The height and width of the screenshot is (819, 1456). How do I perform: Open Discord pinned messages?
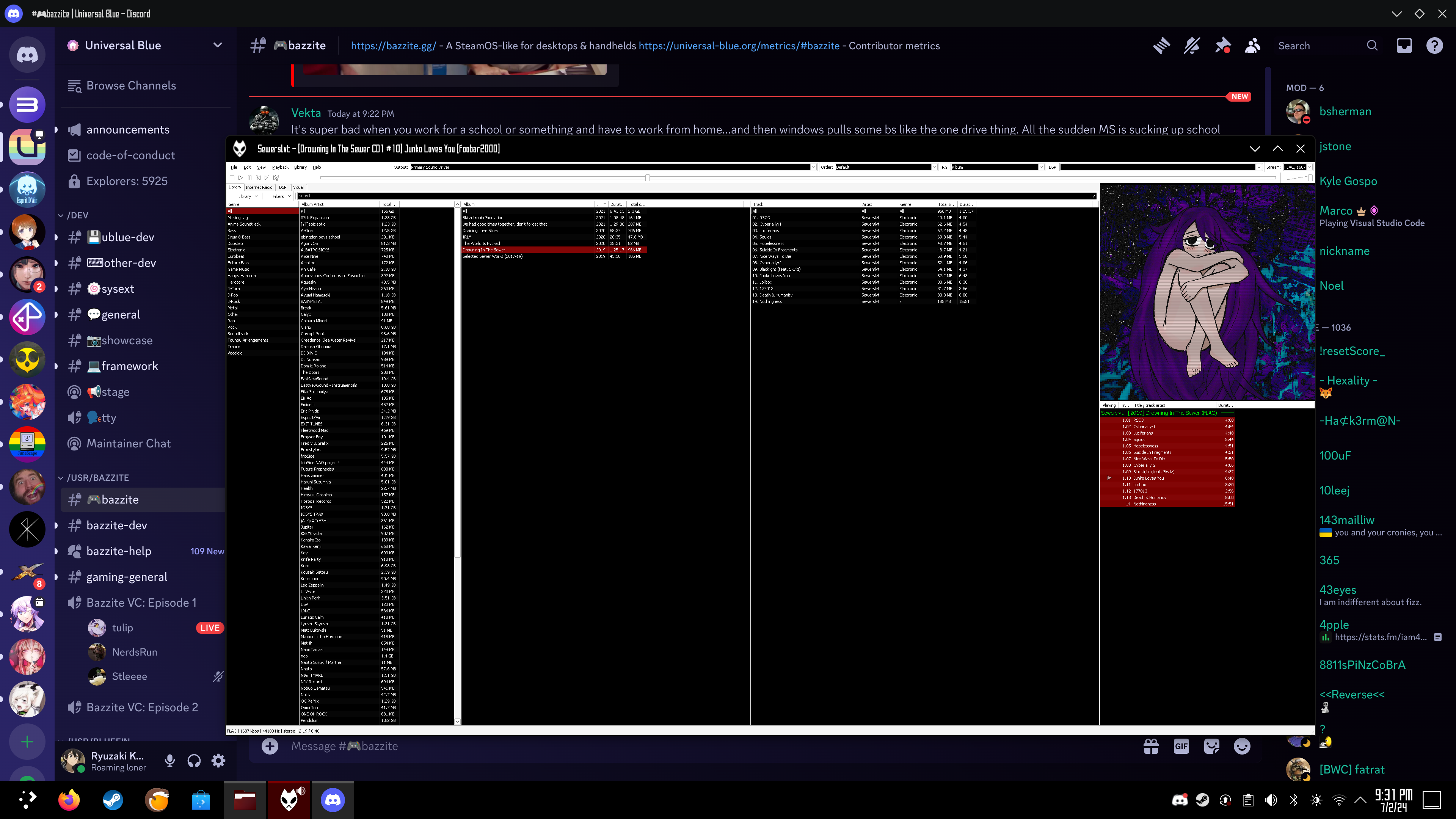[1222, 46]
